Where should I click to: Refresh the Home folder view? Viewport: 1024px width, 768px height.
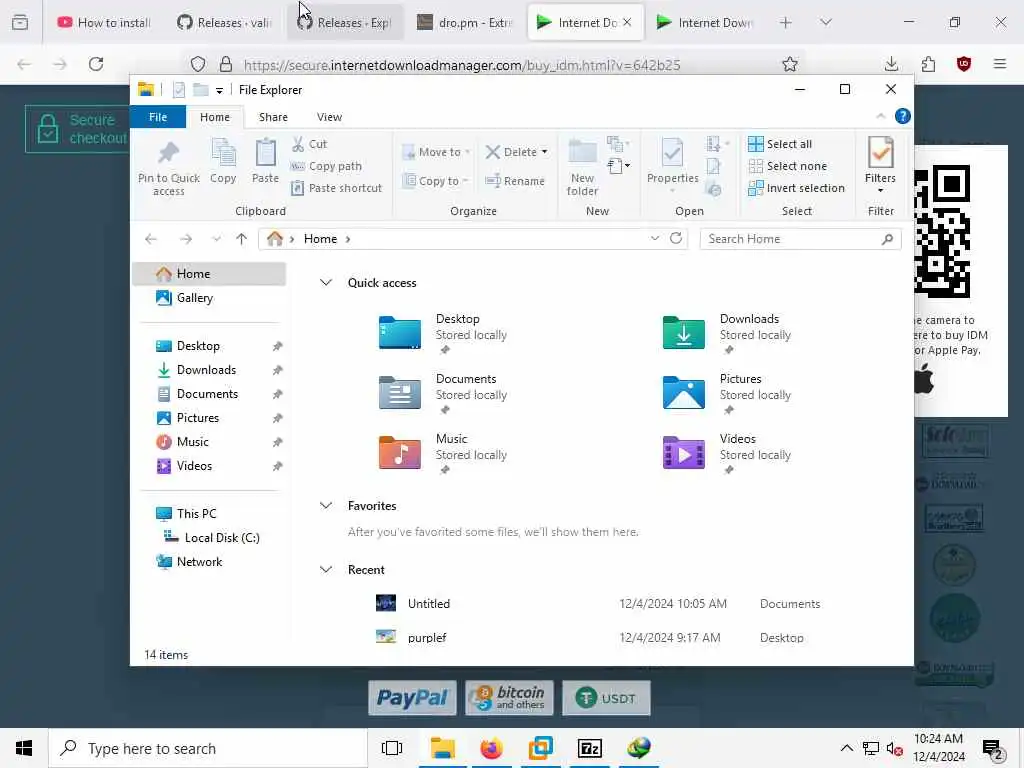(676, 238)
